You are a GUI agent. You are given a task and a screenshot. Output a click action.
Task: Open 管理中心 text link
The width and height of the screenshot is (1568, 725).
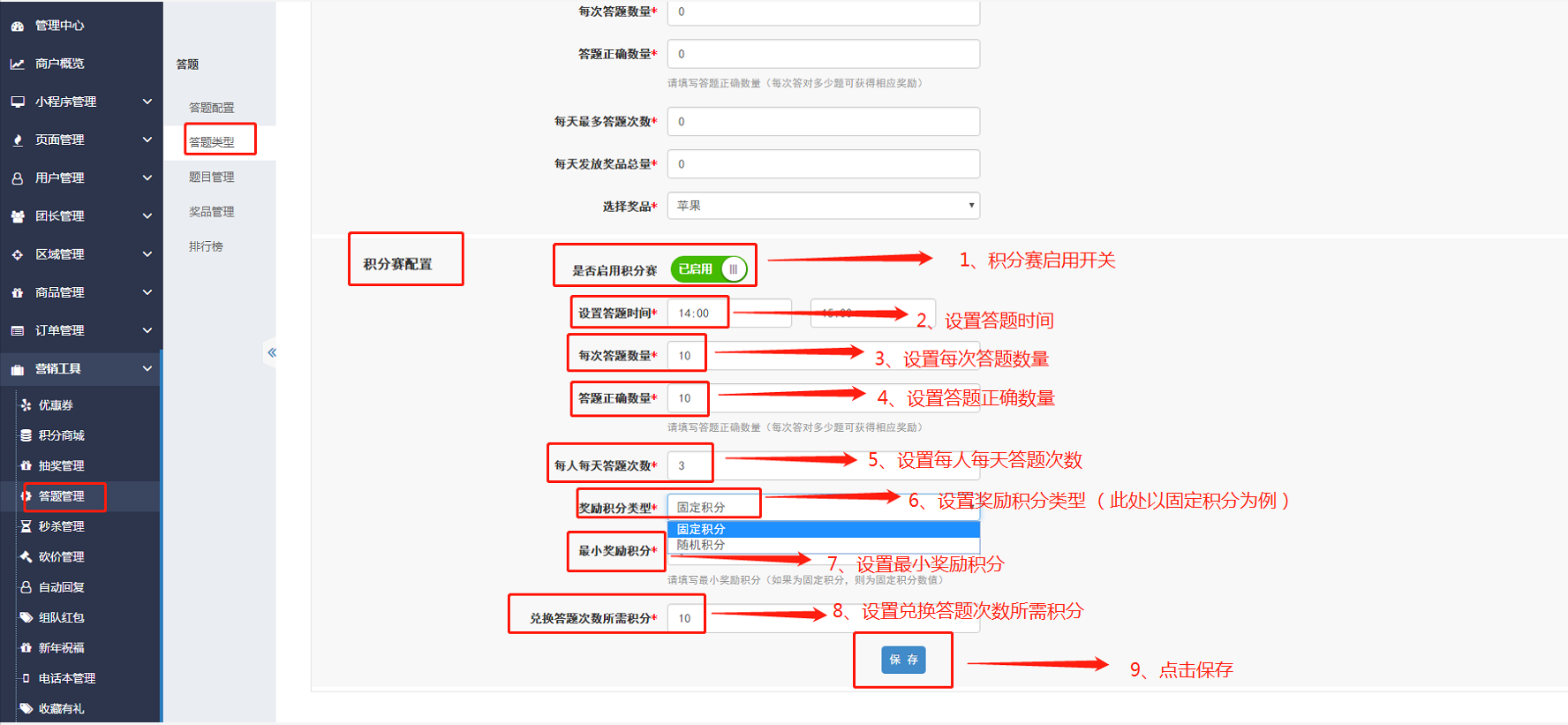tap(60, 26)
